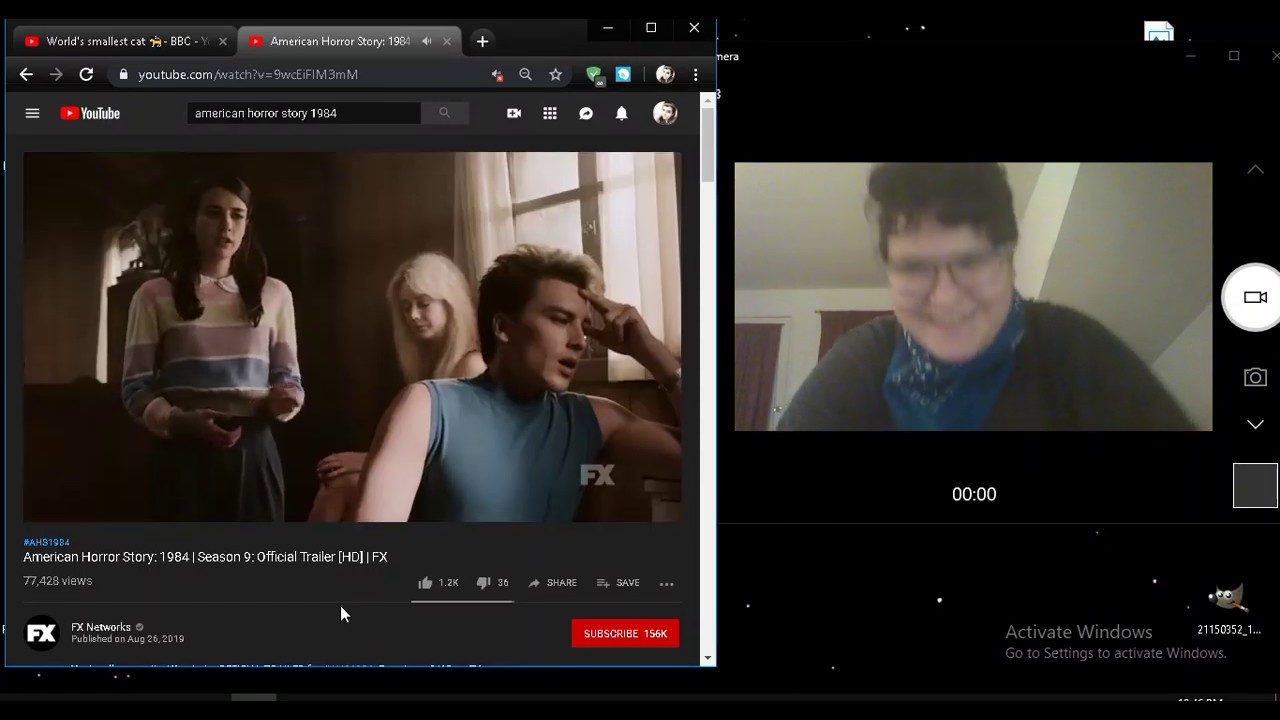The image size is (1280, 720).
Task: Open the last capture thumbnail in Camera
Action: [x=1255, y=485]
